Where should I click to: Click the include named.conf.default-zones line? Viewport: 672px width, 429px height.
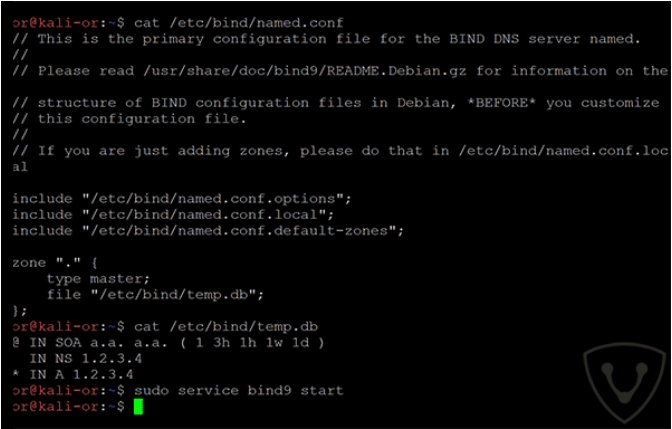pos(208,231)
